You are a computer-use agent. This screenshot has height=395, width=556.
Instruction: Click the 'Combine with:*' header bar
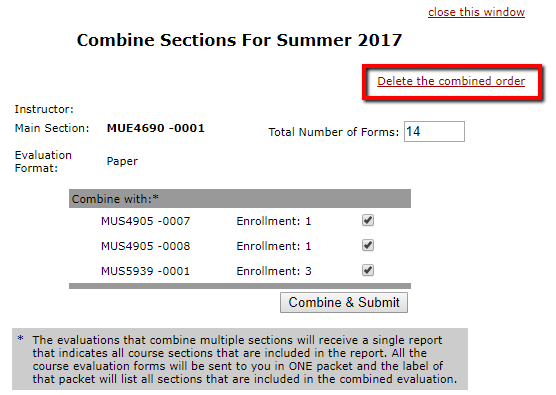[x=240, y=199]
